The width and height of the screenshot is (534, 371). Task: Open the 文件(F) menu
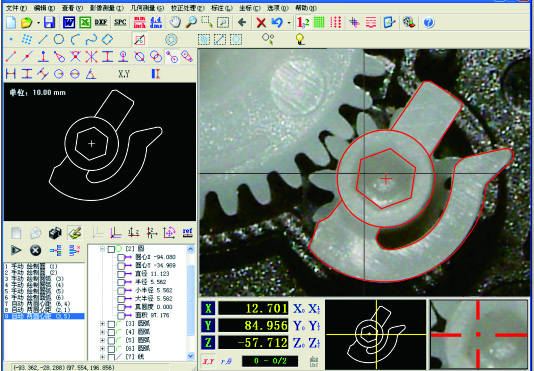17,8
